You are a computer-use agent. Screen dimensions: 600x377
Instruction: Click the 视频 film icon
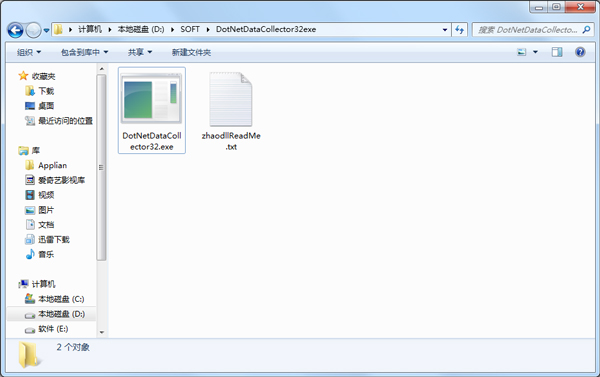tap(30, 195)
